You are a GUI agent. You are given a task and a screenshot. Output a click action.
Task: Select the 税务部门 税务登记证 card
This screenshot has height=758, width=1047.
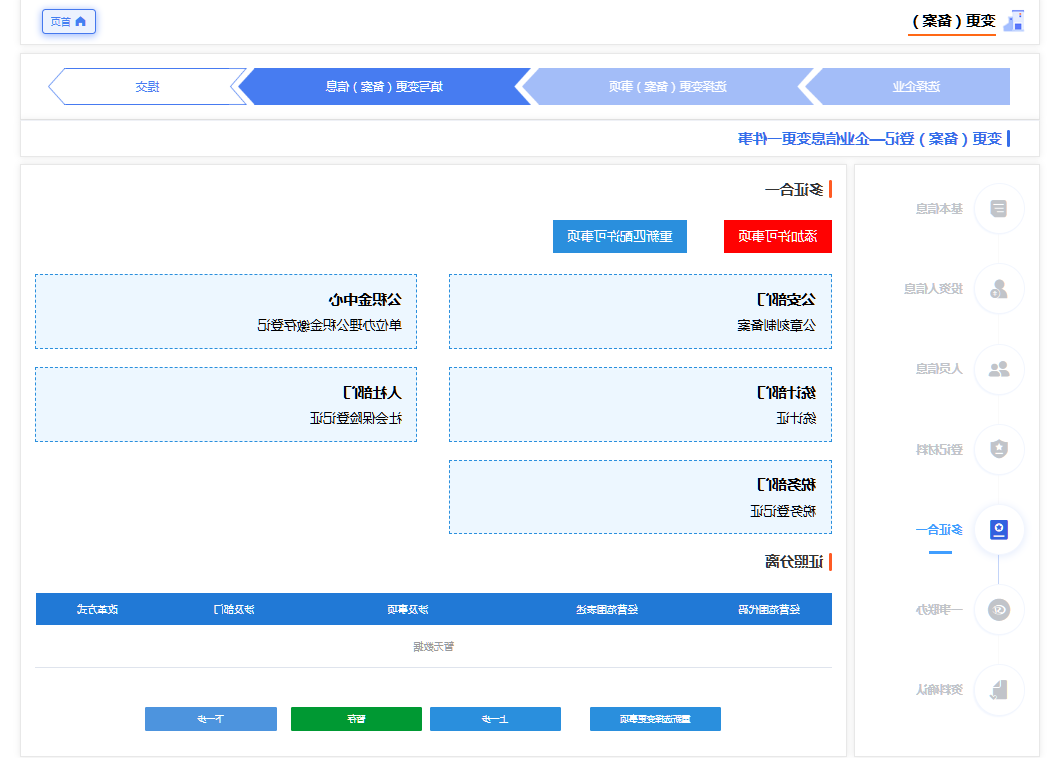pyautogui.click(x=640, y=497)
